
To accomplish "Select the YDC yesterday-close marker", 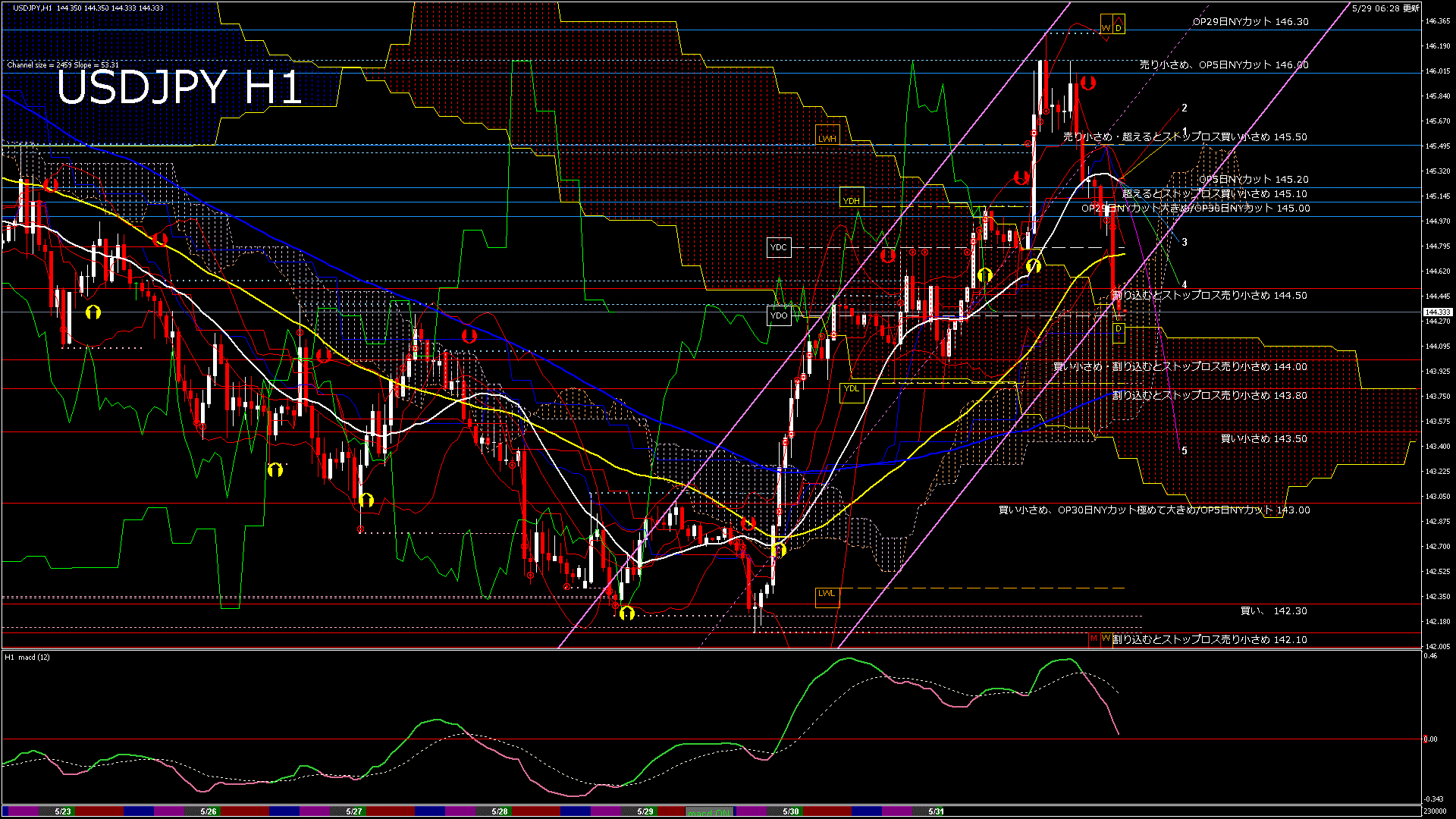I will coord(779,247).
